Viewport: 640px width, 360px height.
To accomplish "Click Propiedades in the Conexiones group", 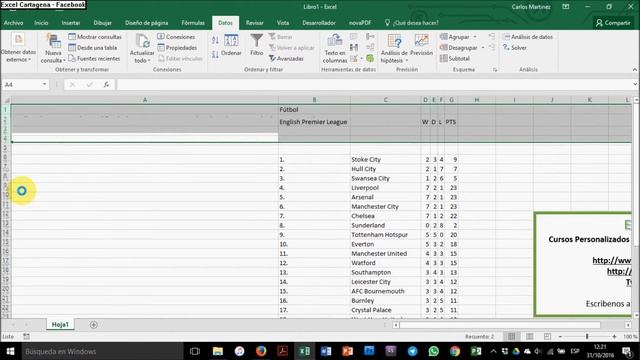I will pyautogui.click(x=177, y=48).
